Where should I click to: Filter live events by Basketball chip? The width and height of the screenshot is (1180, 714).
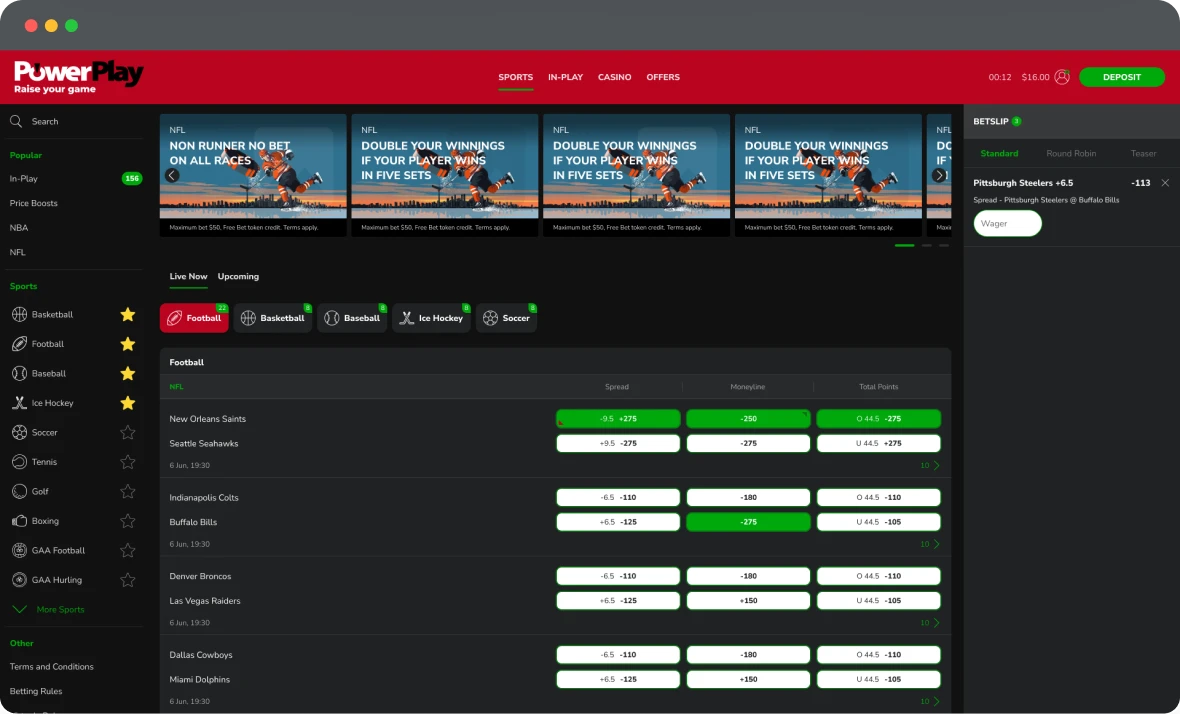click(x=273, y=318)
